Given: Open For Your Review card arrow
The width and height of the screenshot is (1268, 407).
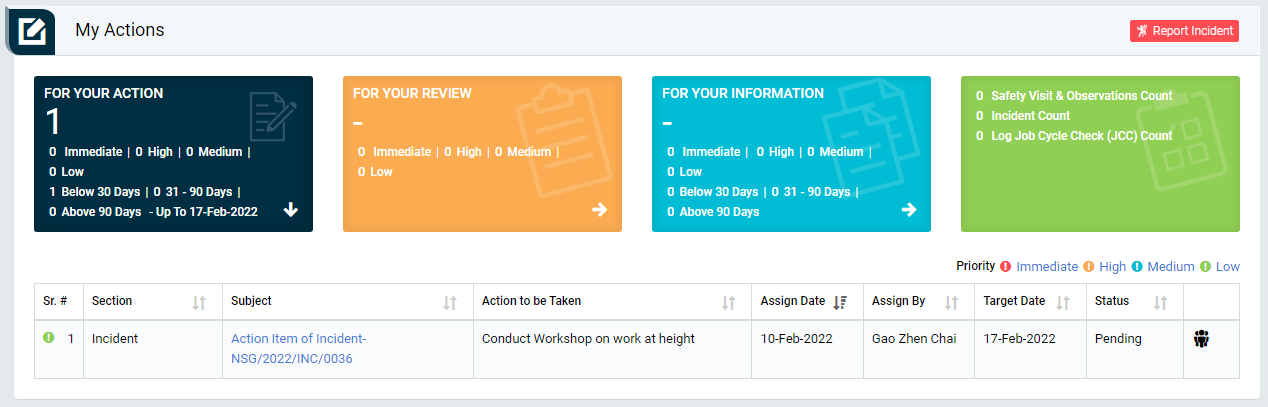Looking at the screenshot, I should (x=600, y=210).
